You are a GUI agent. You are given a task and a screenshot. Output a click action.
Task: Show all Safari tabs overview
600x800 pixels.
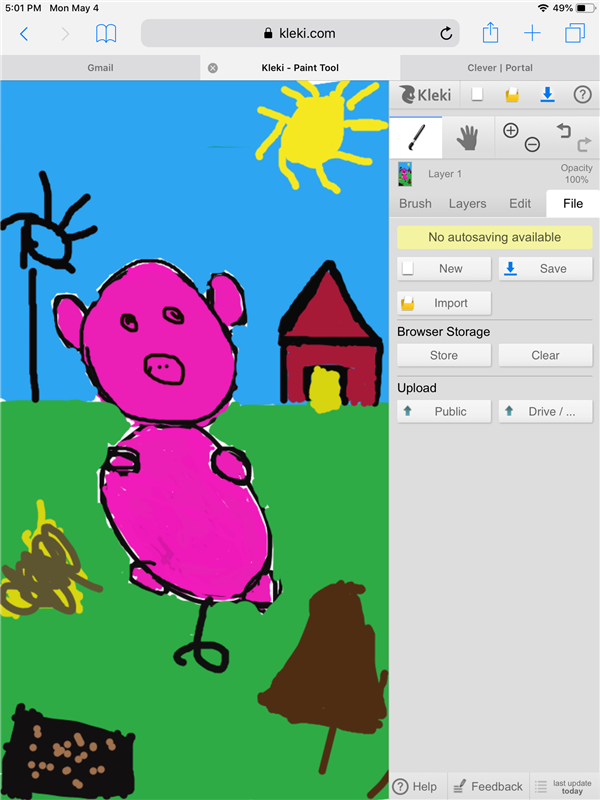click(575, 33)
